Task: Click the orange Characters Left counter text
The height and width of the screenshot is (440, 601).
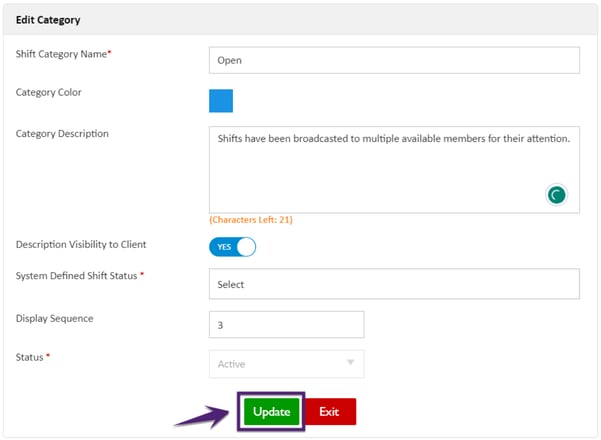Action: click(x=250, y=220)
